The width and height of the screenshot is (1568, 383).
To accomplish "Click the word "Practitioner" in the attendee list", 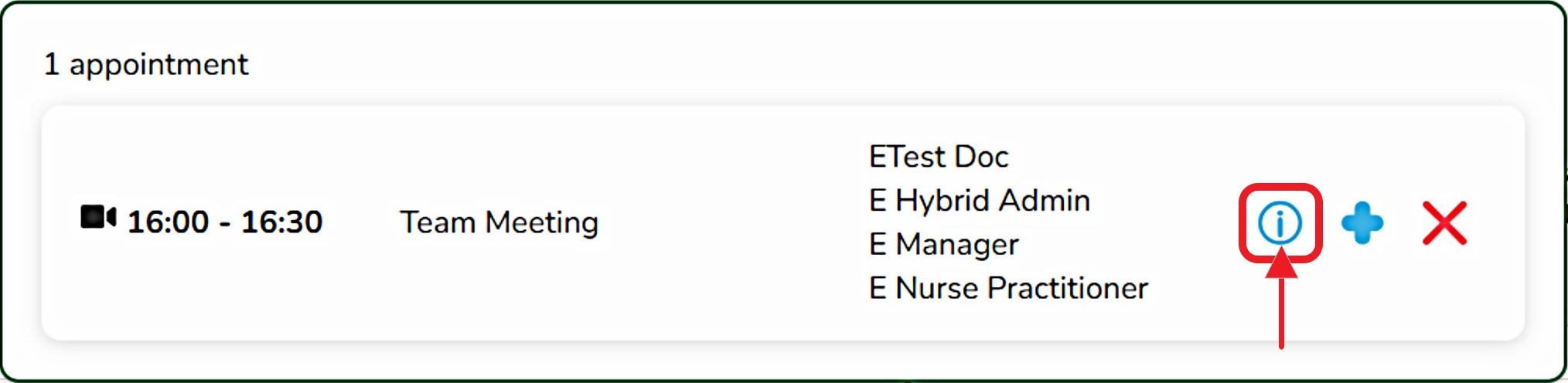I will click(x=1068, y=289).
